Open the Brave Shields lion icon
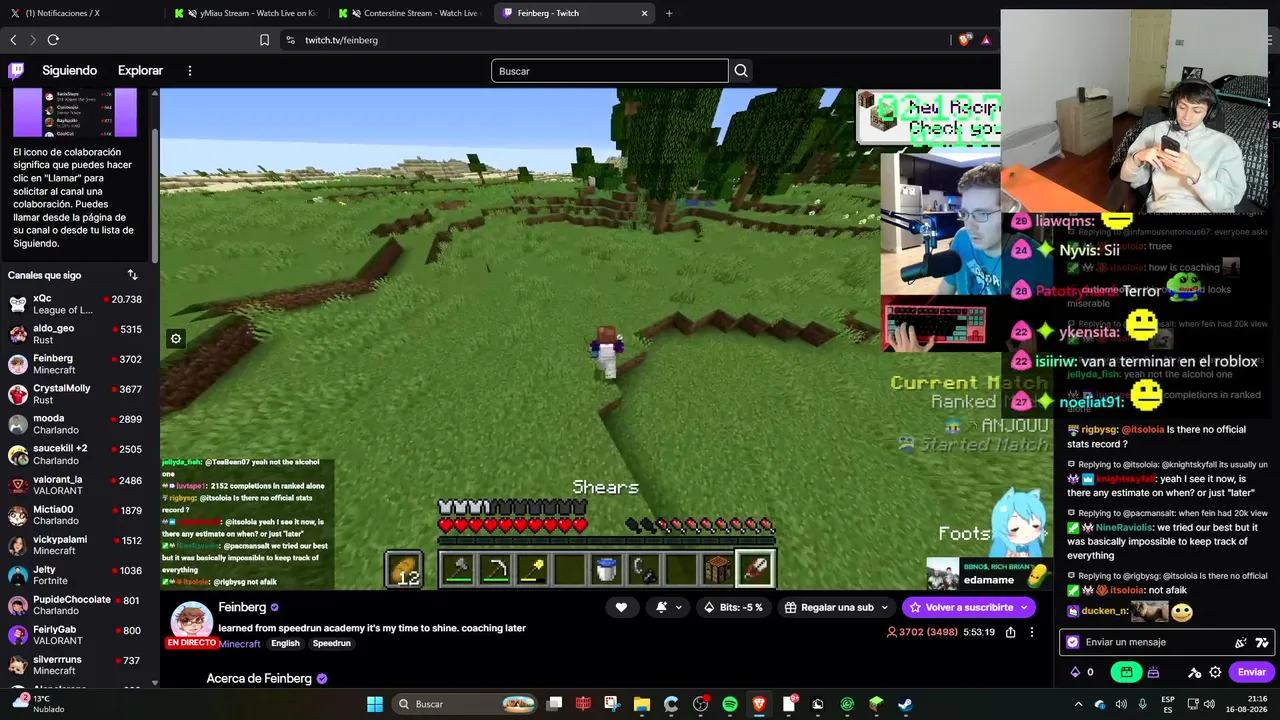 [964, 40]
